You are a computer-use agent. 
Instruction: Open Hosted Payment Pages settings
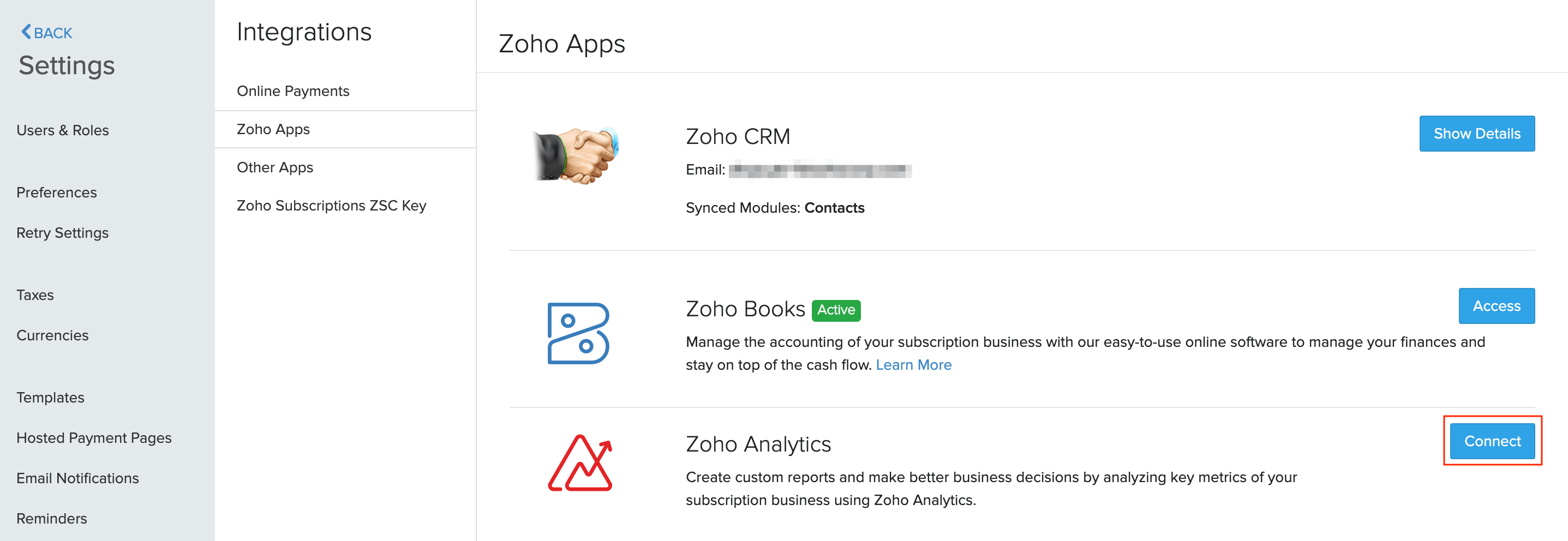click(x=94, y=438)
